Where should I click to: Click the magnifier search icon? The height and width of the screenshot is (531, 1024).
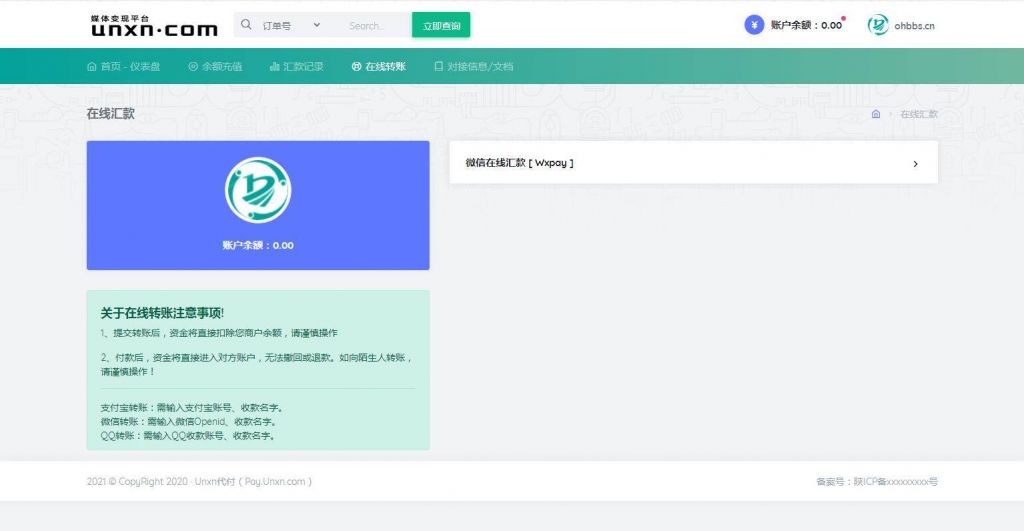[x=246, y=25]
